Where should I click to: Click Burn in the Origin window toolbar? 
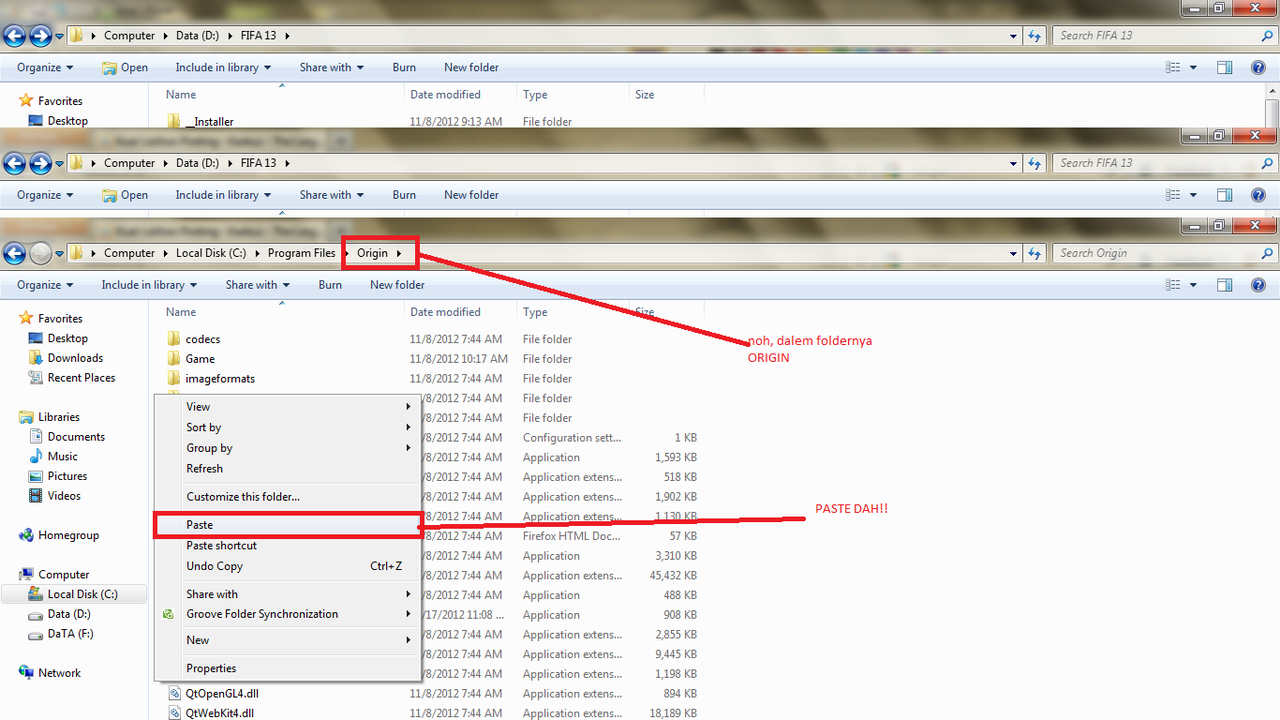coord(330,285)
